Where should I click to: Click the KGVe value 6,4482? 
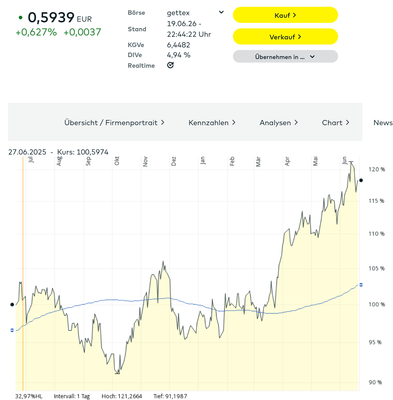[178, 45]
